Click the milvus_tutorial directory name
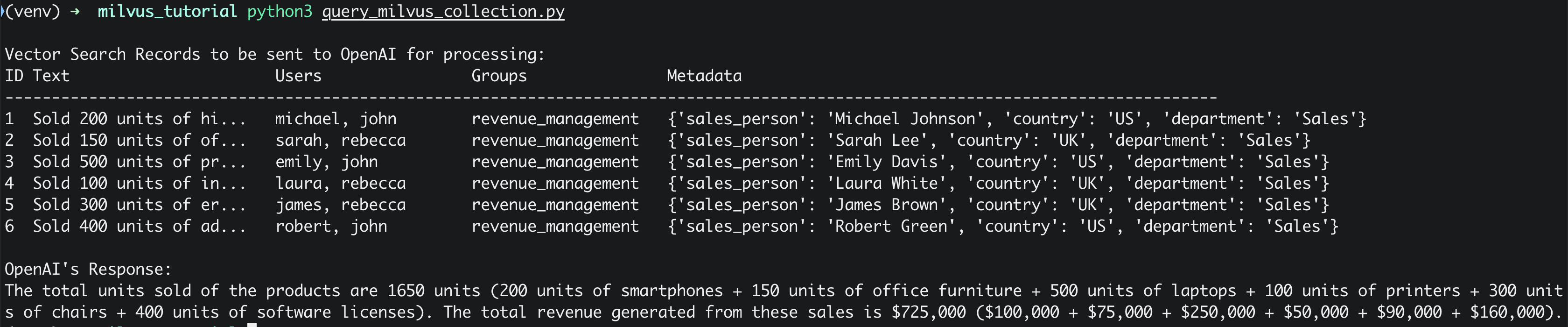Image resolution: width=1568 pixels, height=327 pixels. pos(168,12)
